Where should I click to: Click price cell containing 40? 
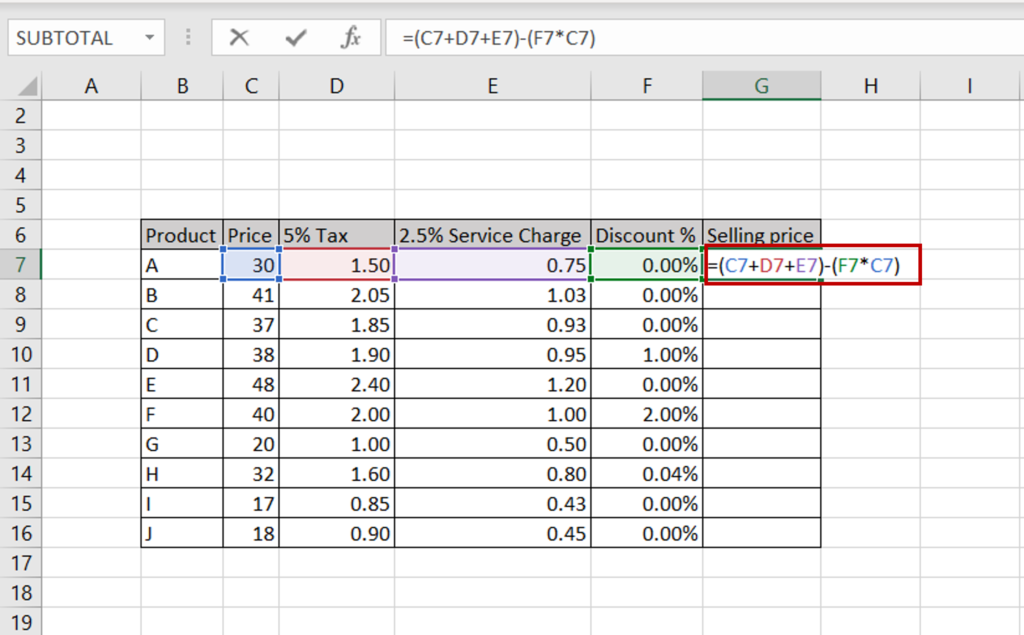(251, 414)
